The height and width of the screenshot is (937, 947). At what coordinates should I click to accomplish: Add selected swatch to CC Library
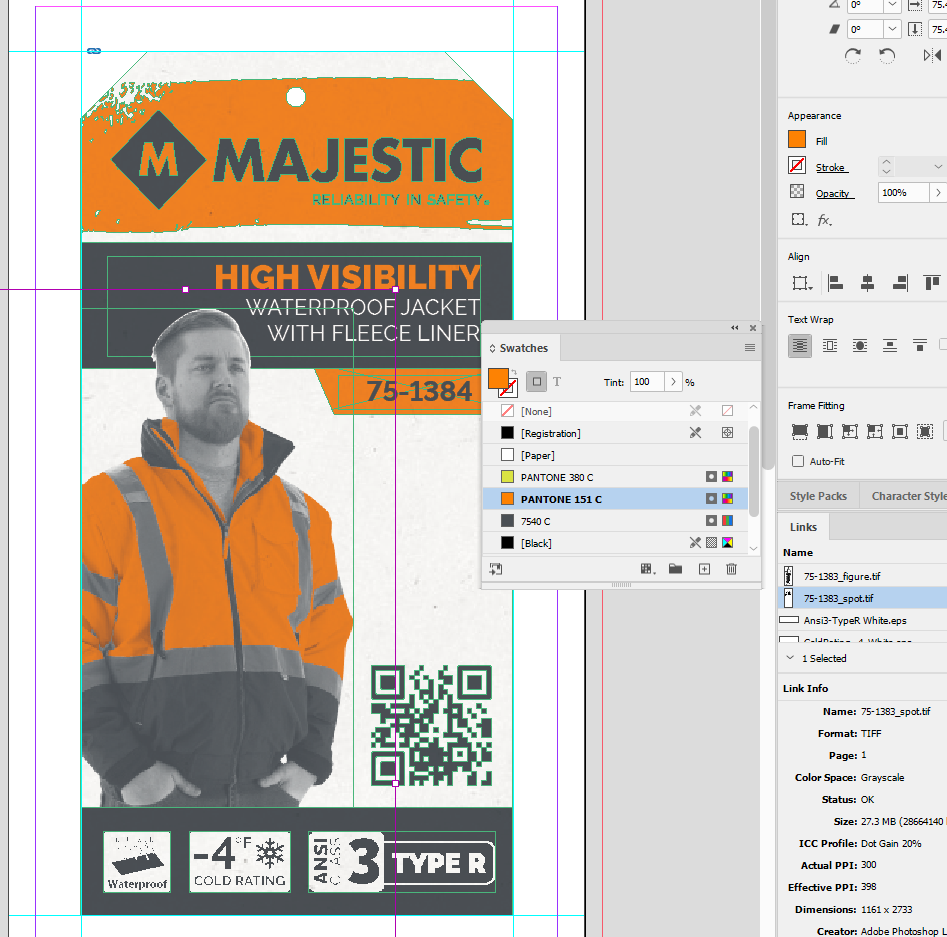tap(496, 569)
